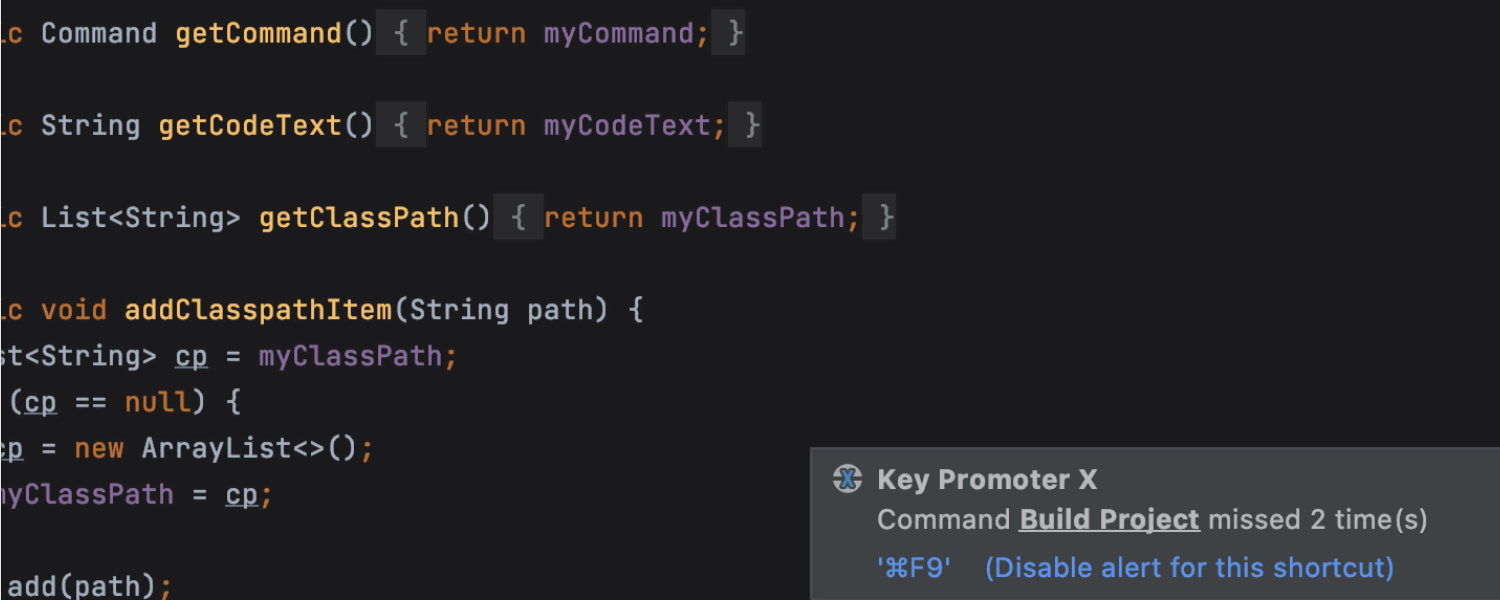The height and width of the screenshot is (600, 1500).
Task: Expand folded closing brace after myCodeText
Action: [745, 125]
